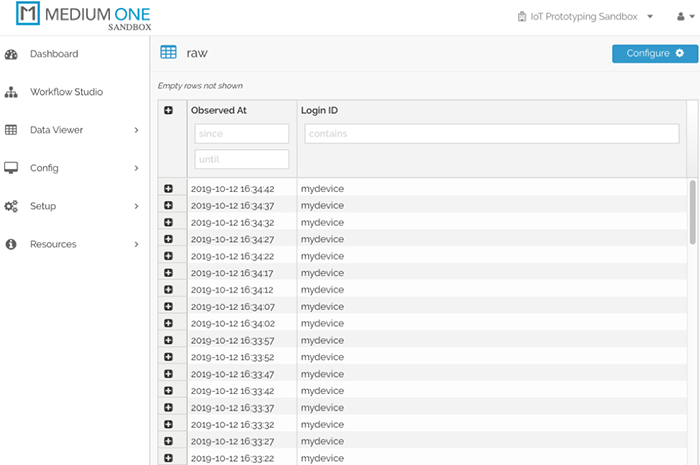Focus the Login ID contains filter field
Screen dimensions: 700x465
491,134
